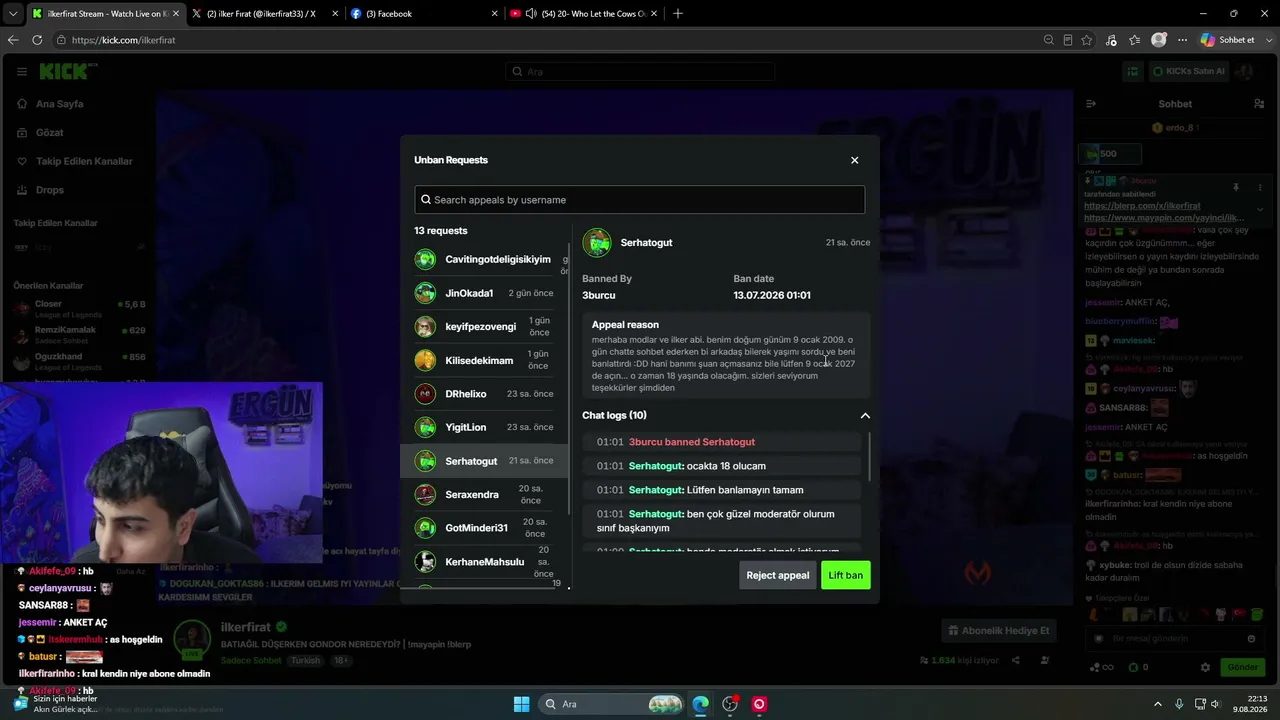Screen dimensions: 1280x720
Task: Go to Ana Sayfa in the sidebar
Action: [59, 104]
